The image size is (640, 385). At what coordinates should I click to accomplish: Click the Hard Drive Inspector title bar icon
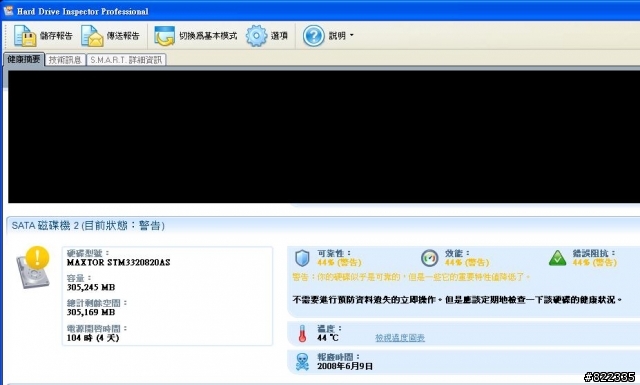tap(8, 11)
